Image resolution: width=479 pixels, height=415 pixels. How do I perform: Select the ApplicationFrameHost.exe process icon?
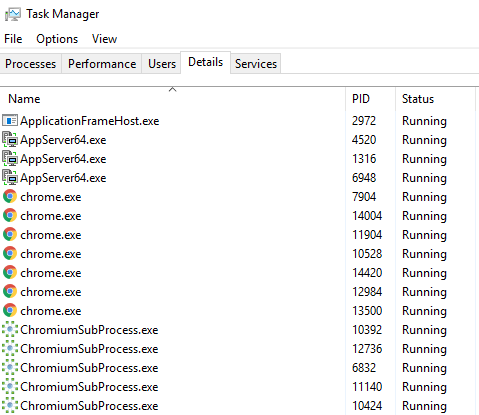click(10, 120)
